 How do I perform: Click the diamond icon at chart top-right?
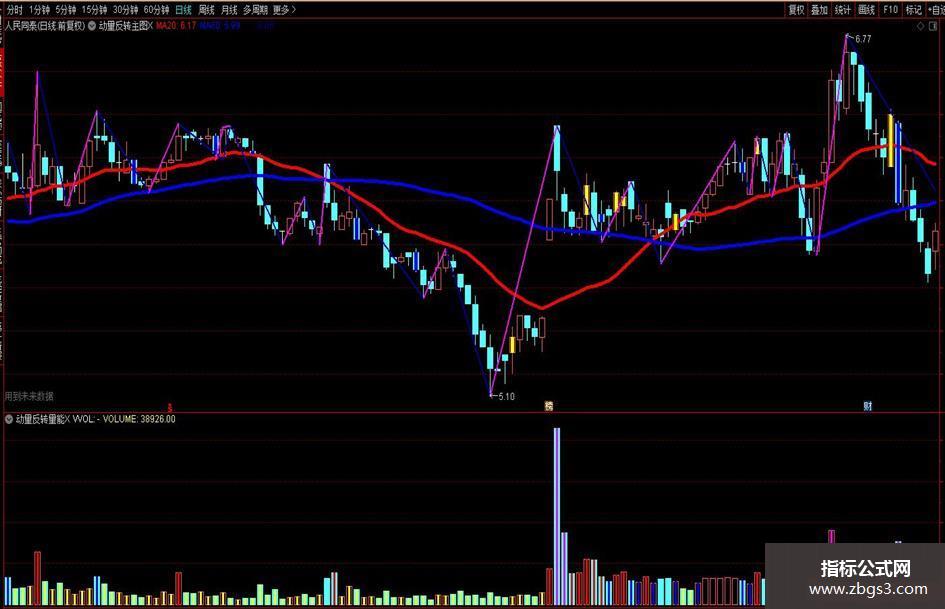(920, 27)
